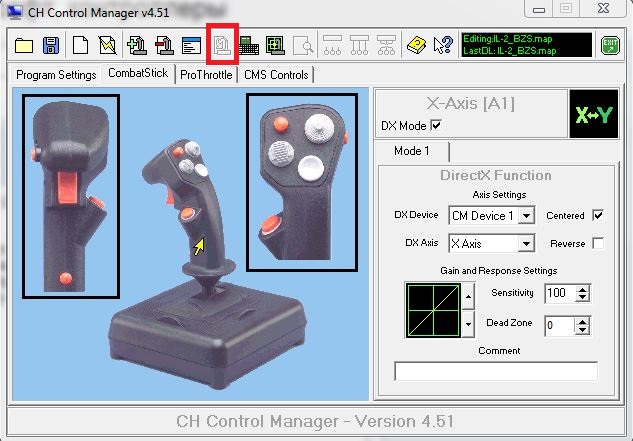Viewport: 633px width, 441px height.
Task: Click the response curve down arrow
Action: click(x=468, y=324)
